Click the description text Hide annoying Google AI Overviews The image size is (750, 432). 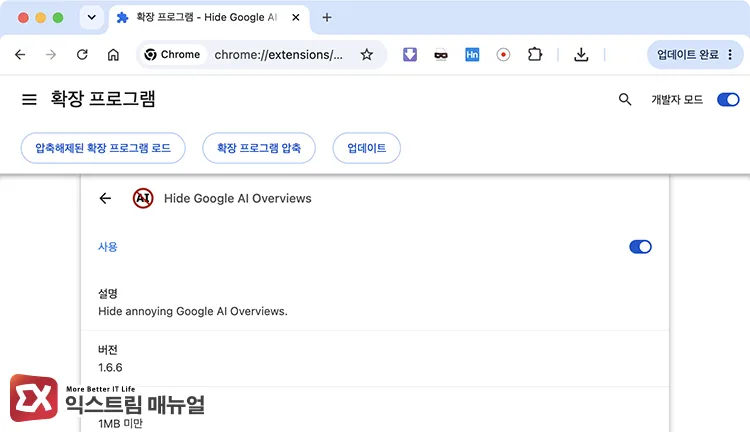pyautogui.click(x=193, y=311)
